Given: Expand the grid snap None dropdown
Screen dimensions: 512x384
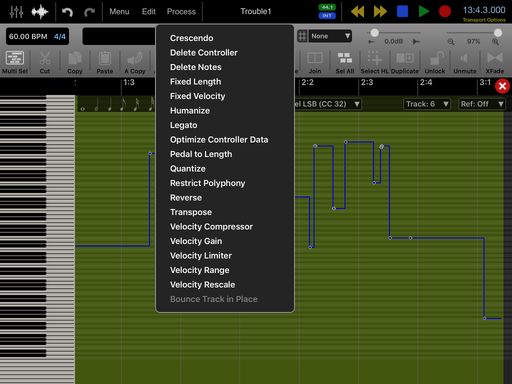Looking at the screenshot, I should pos(330,36).
